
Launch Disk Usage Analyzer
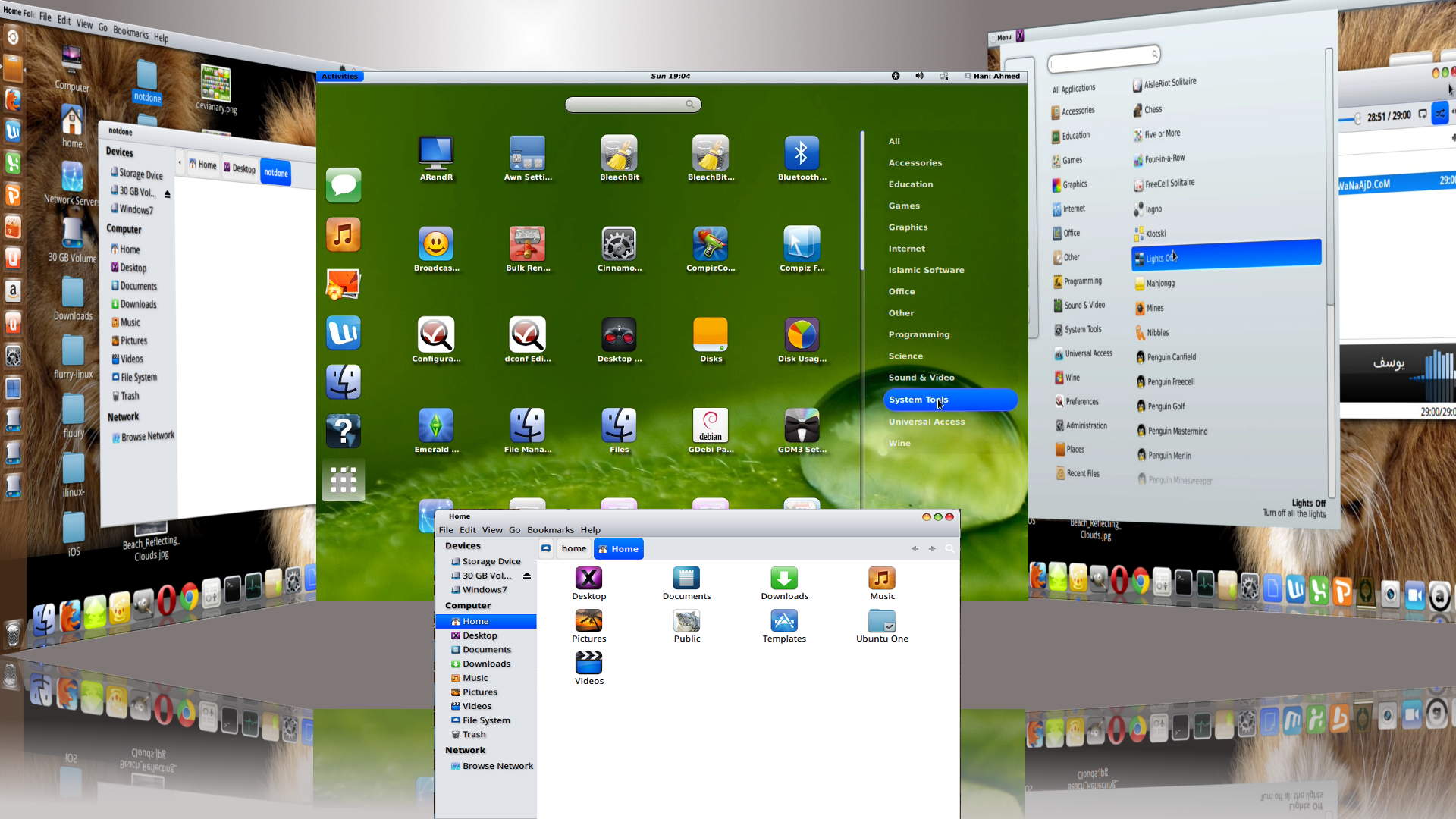(802, 334)
